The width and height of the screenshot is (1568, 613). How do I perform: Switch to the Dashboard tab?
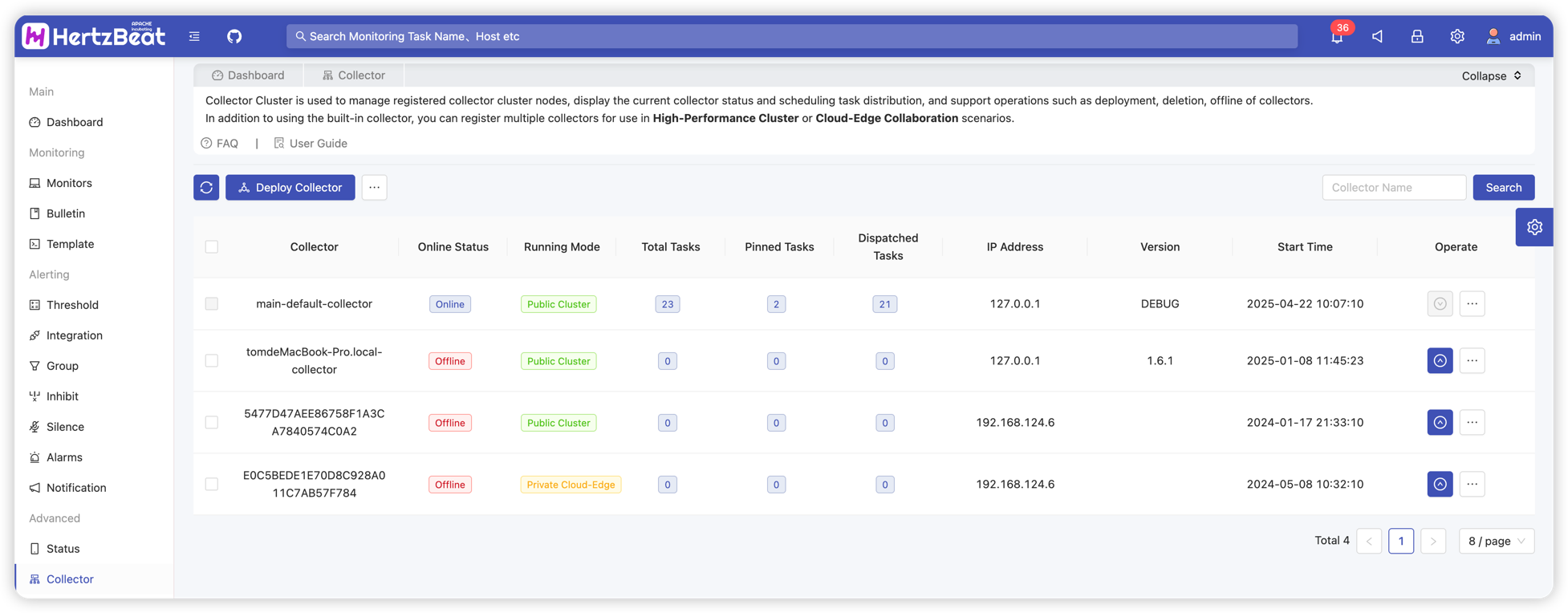(248, 75)
